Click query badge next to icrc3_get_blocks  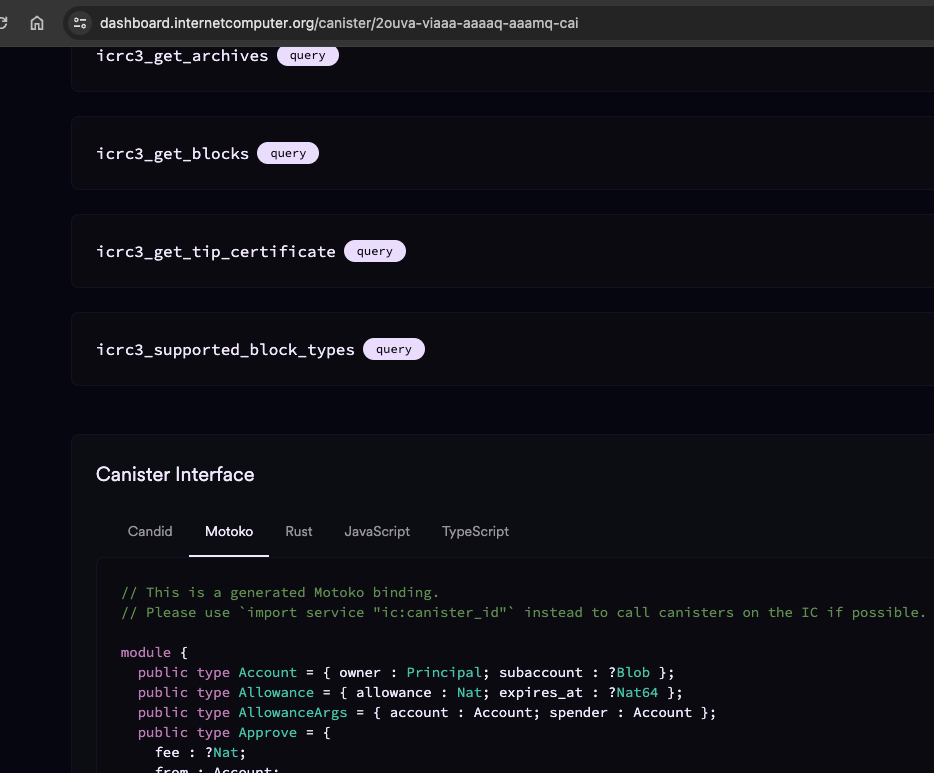pyautogui.click(x=288, y=153)
